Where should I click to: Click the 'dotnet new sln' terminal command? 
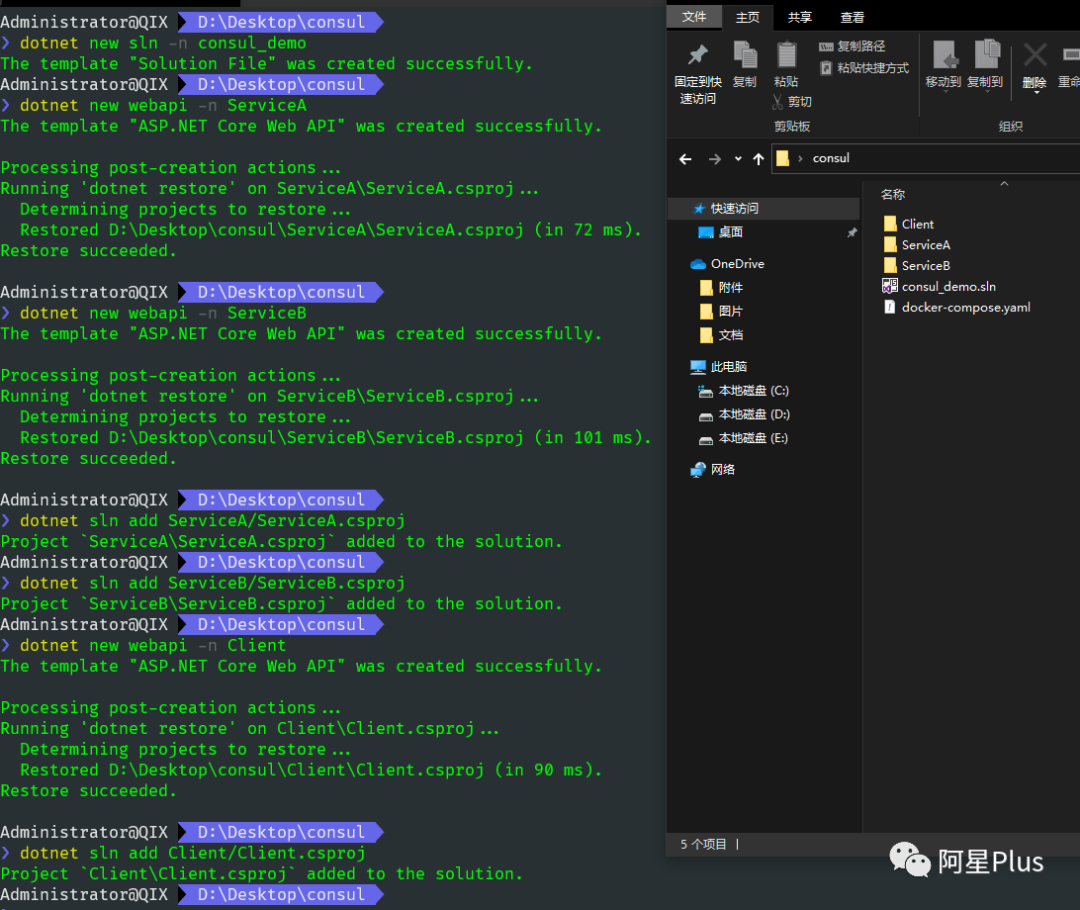coord(163,43)
